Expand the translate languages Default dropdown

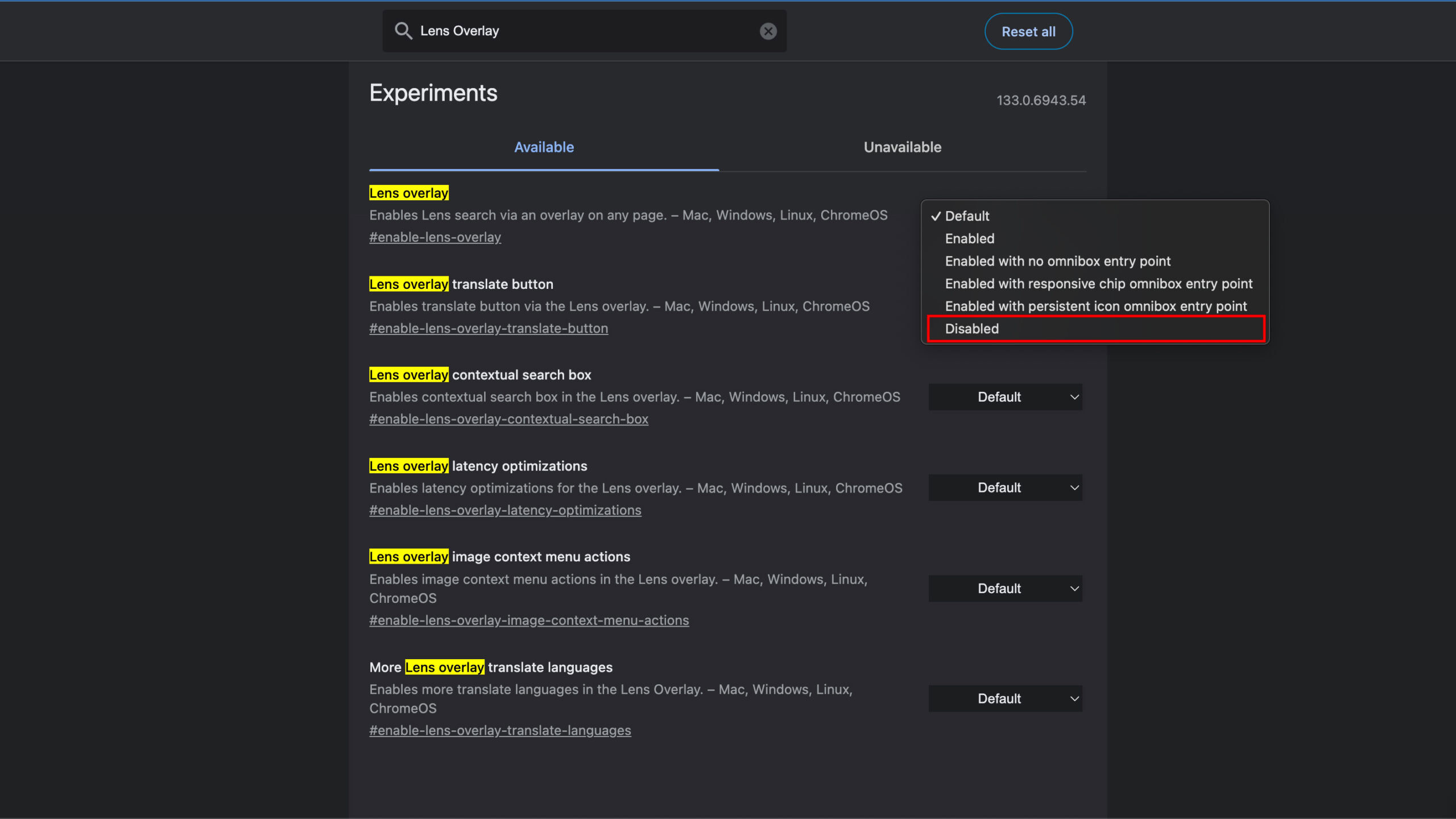pyautogui.click(x=1005, y=698)
